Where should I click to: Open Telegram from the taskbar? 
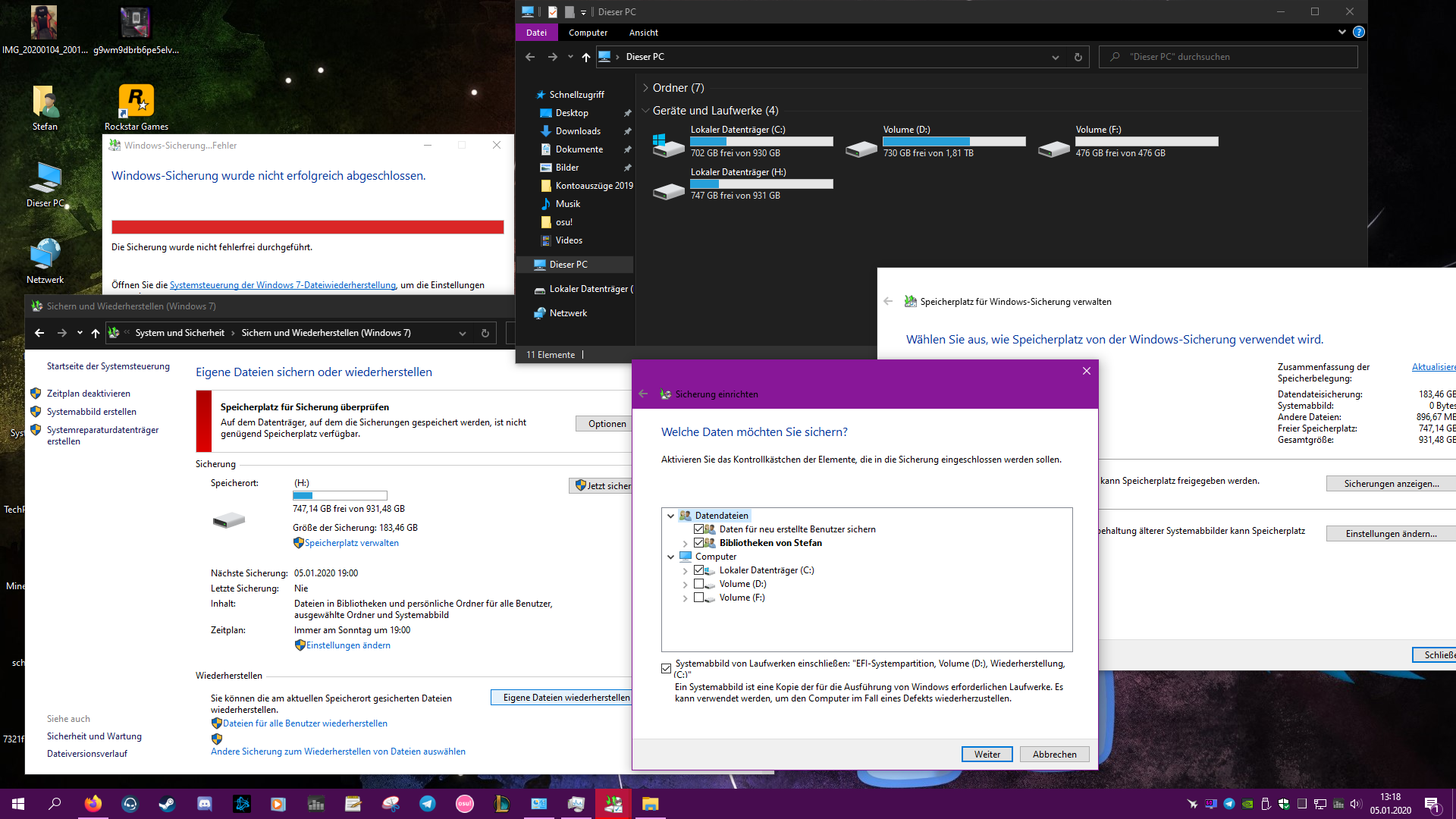[428, 804]
